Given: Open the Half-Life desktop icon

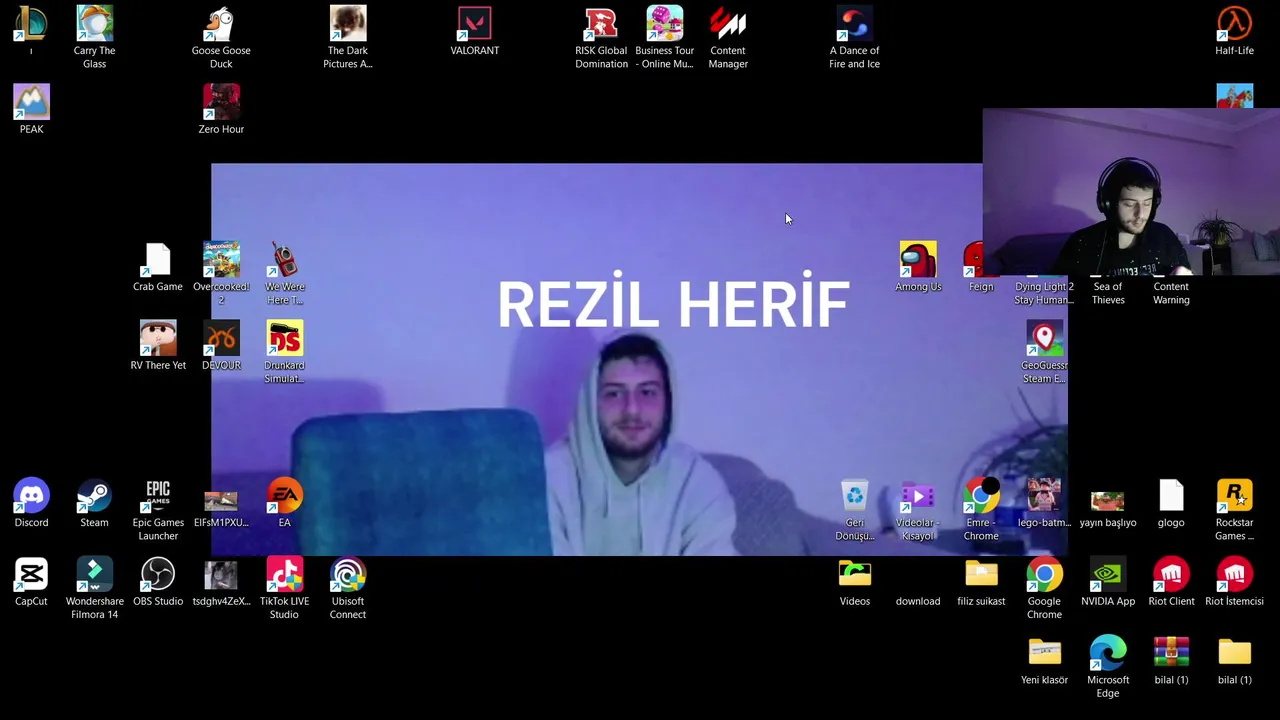Looking at the screenshot, I should coord(1234,24).
